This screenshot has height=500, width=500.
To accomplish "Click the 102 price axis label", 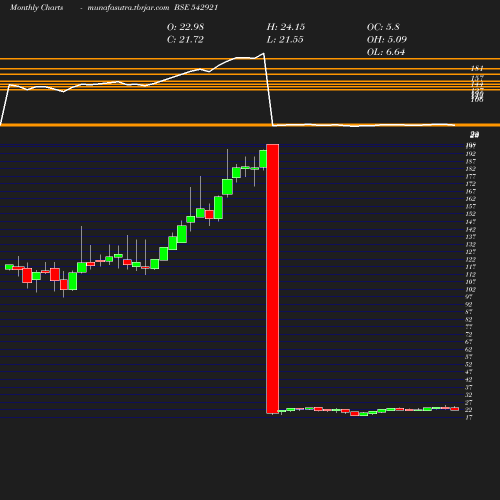I will (x=471, y=289).
